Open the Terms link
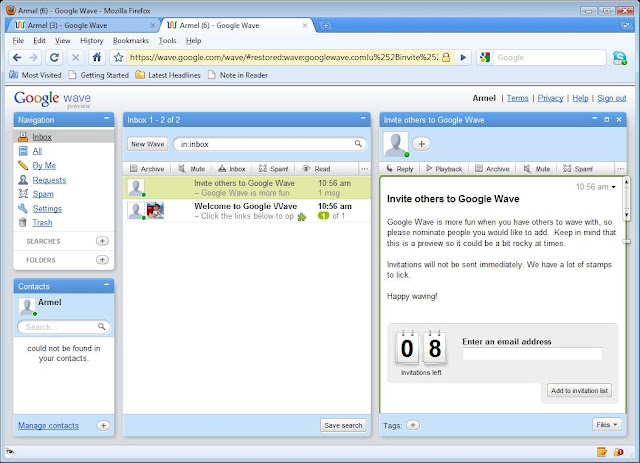The width and height of the screenshot is (640, 463). [x=517, y=98]
